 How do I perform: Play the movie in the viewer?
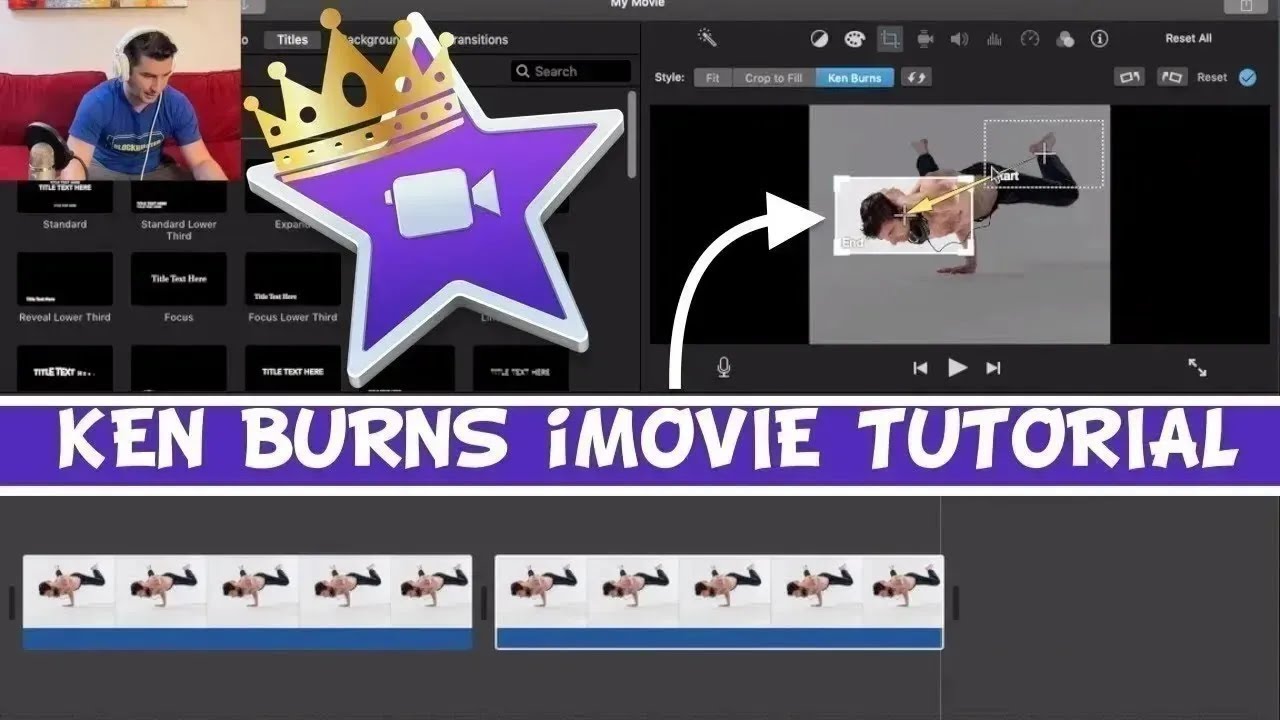[957, 368]
